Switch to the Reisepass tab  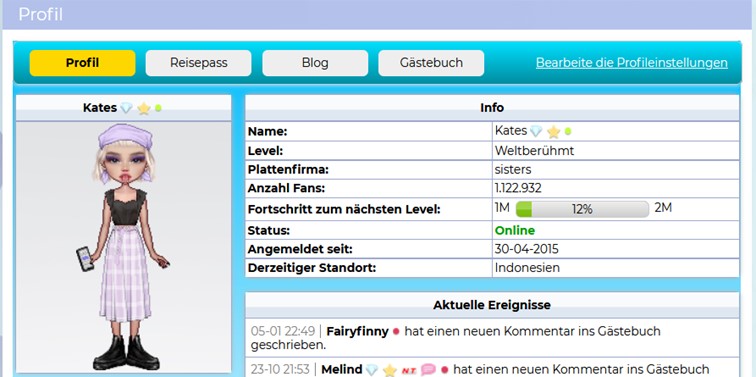[x=199, y=63]
